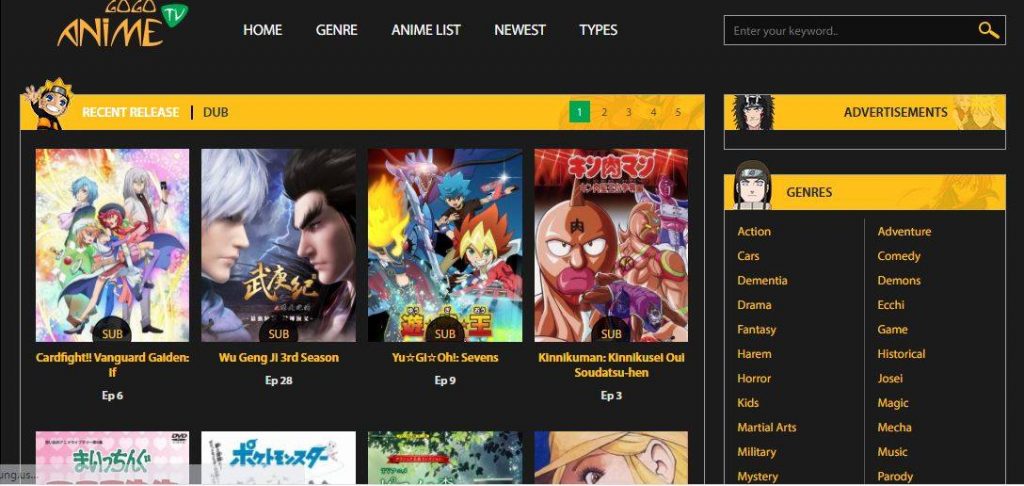1024x486 pixels.
Task: Switch to the DUB tab
Action: click(216, 112)
